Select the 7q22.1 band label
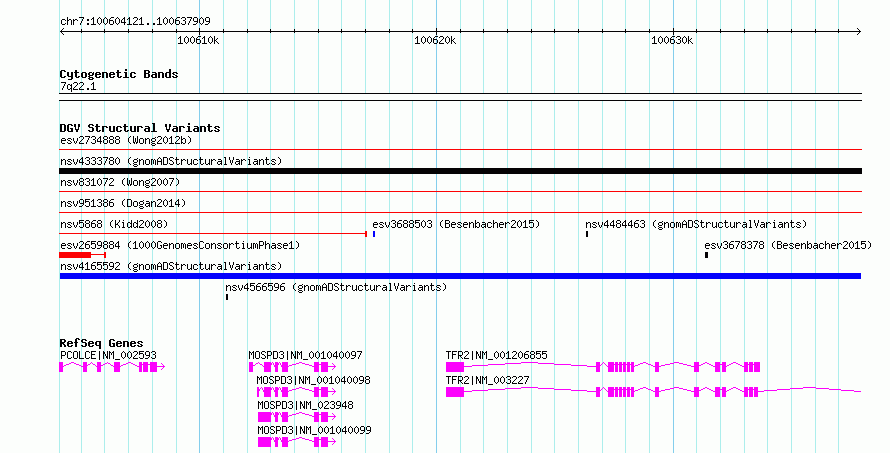 78,86
